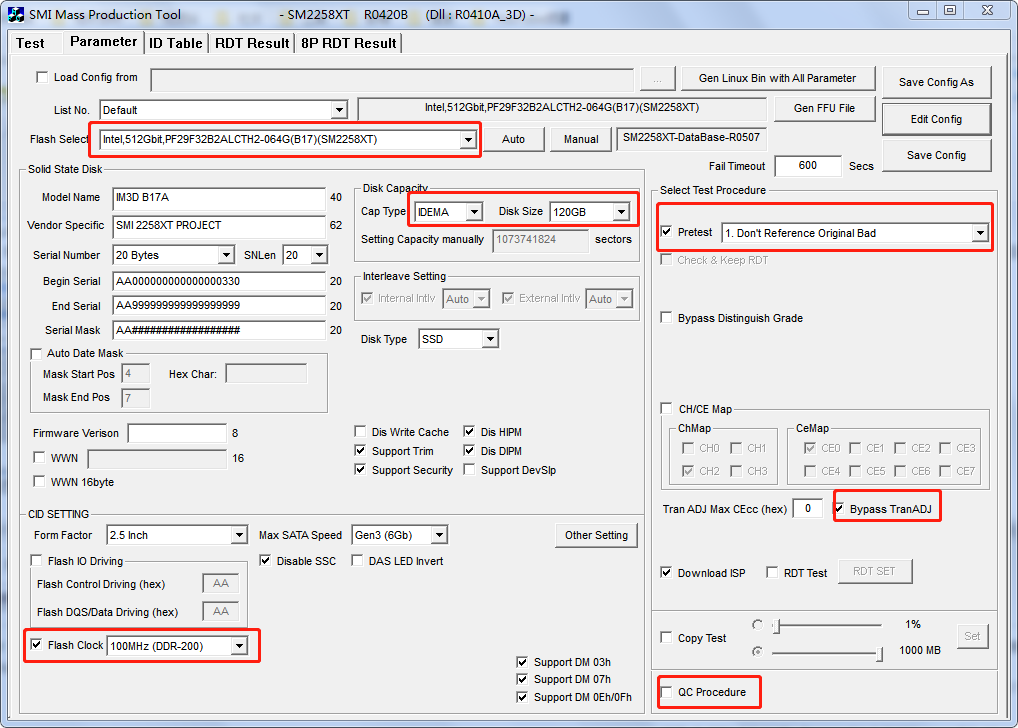
Task: Toggle the WWN 16byte checkbox
Action: point(39,482)
